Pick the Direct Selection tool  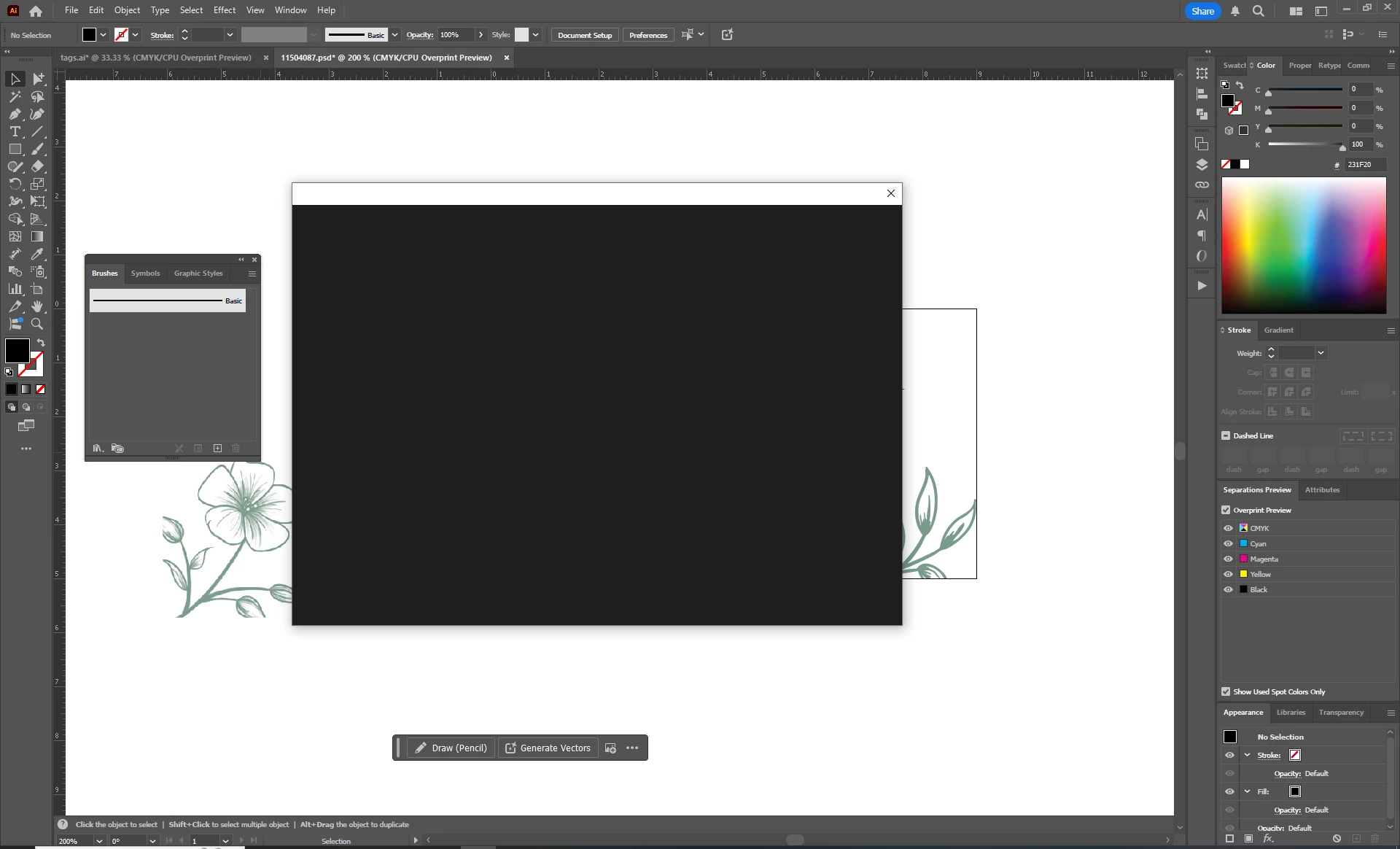[x=38, y=79]
